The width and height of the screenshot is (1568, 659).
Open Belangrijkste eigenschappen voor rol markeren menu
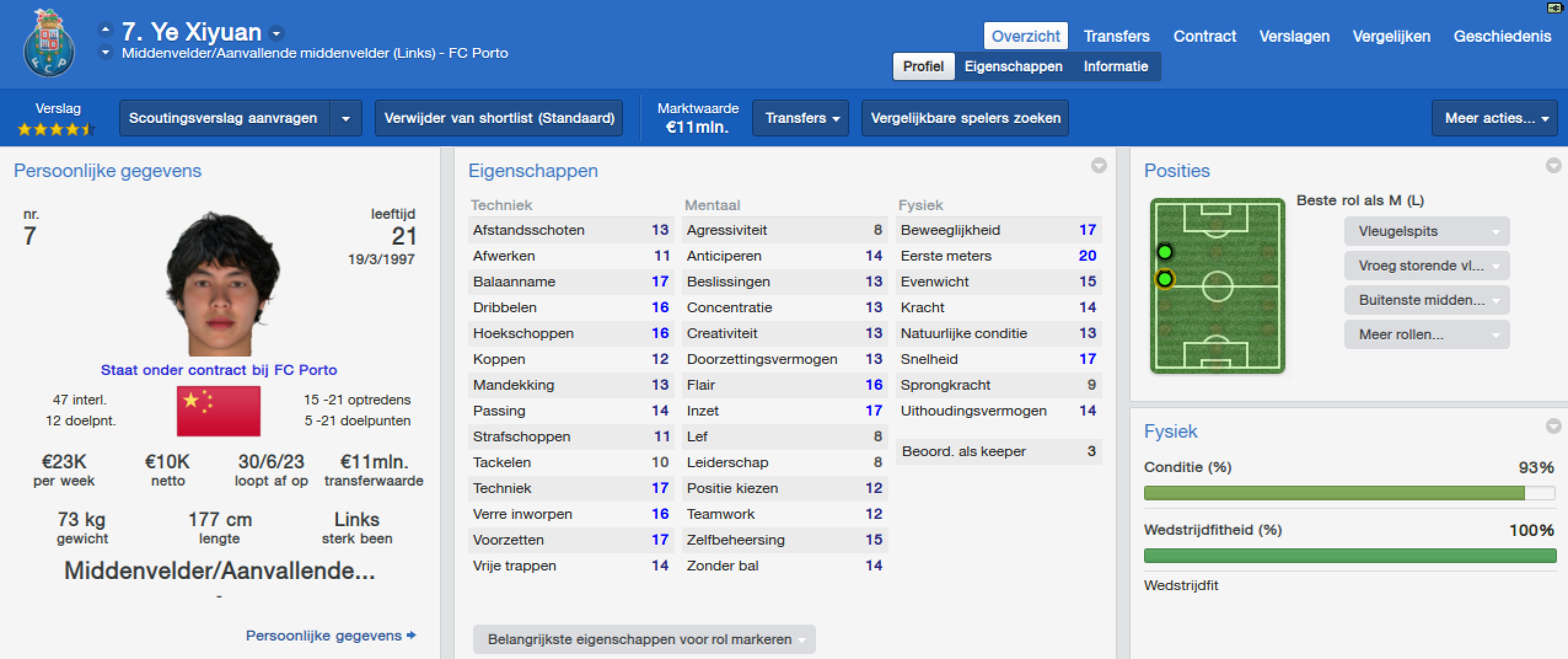click(645, 639)
